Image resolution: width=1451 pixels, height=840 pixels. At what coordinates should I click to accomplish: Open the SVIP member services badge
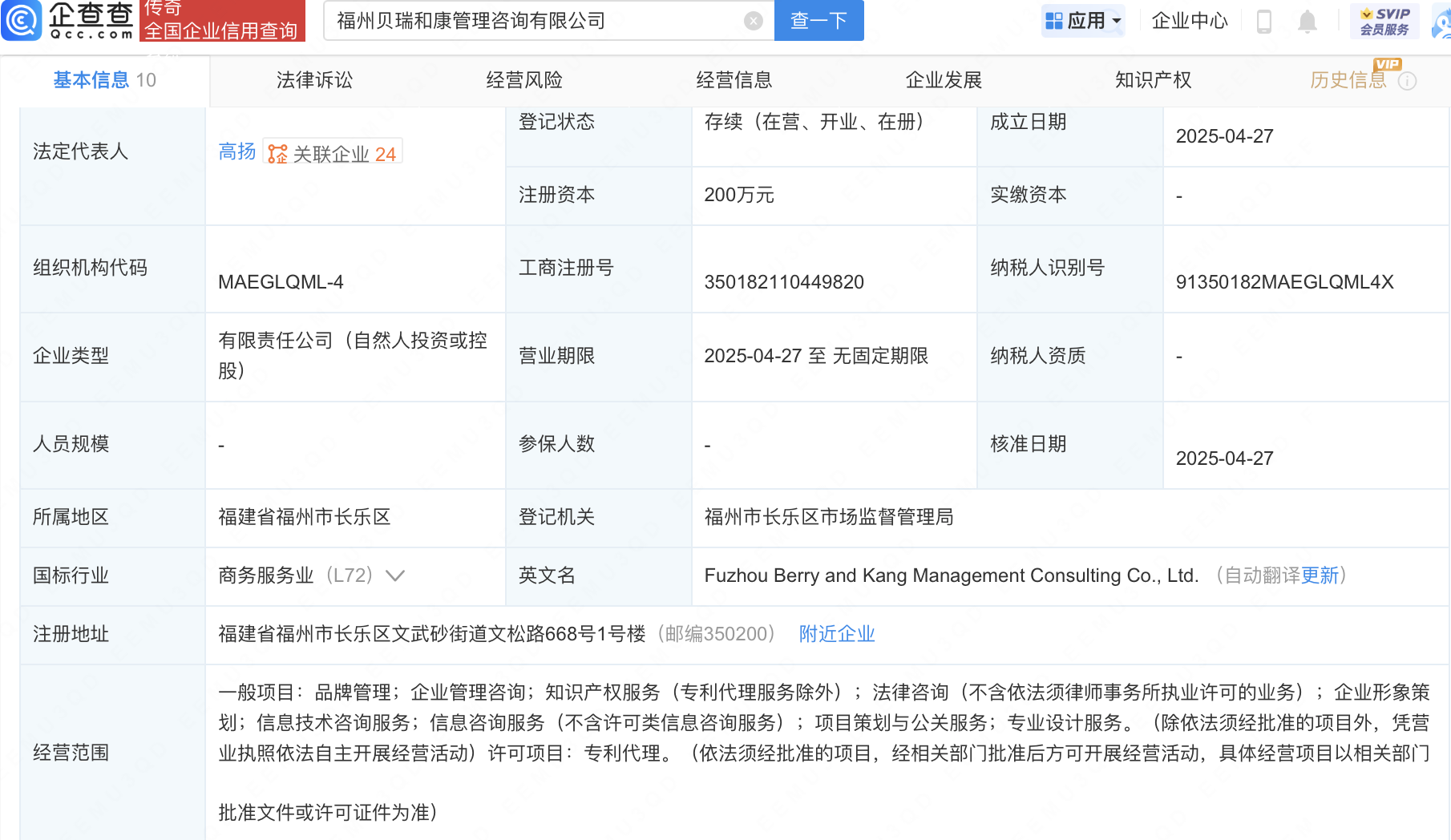[x=1384, y=21]
